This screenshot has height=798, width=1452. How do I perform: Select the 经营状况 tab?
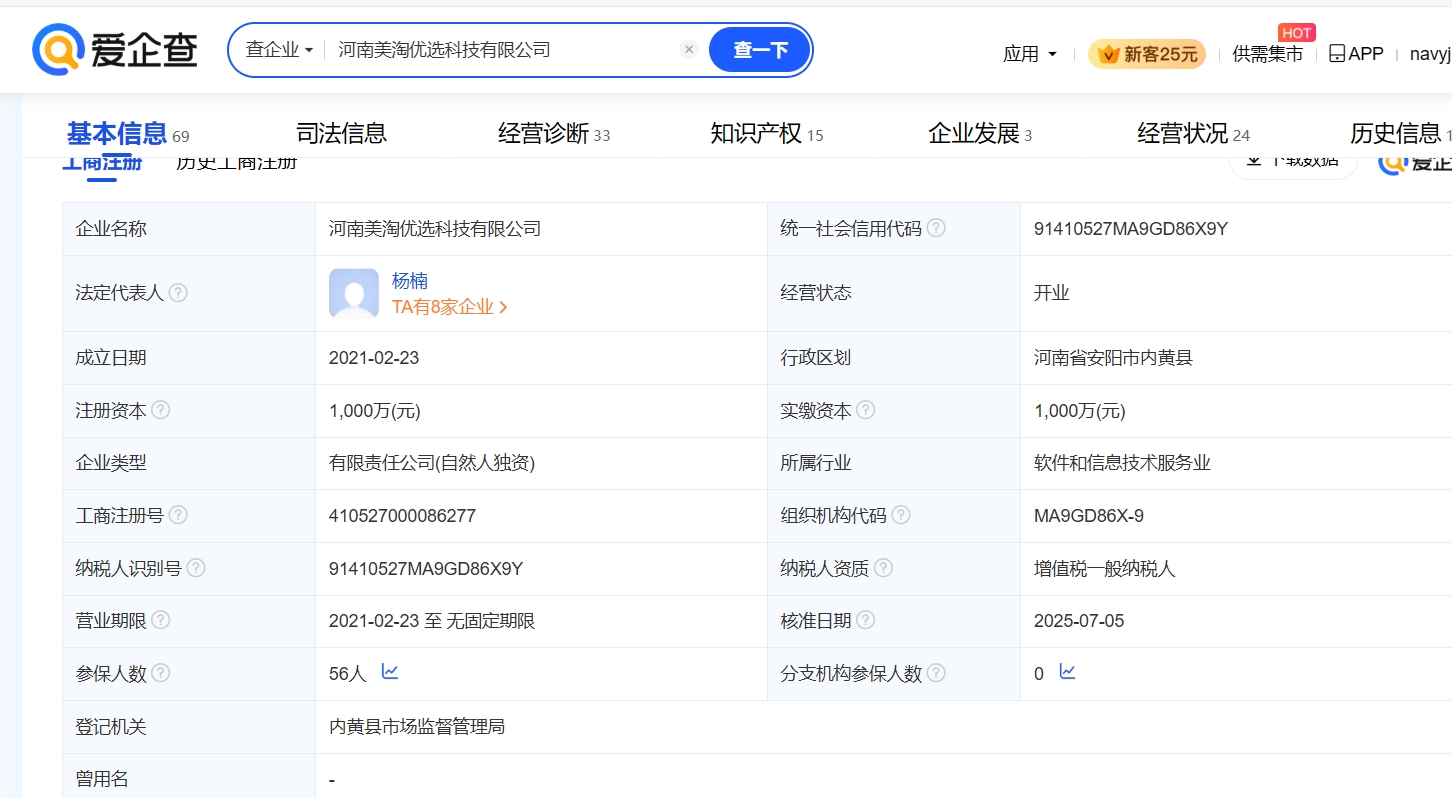(x=1182, y=133)
